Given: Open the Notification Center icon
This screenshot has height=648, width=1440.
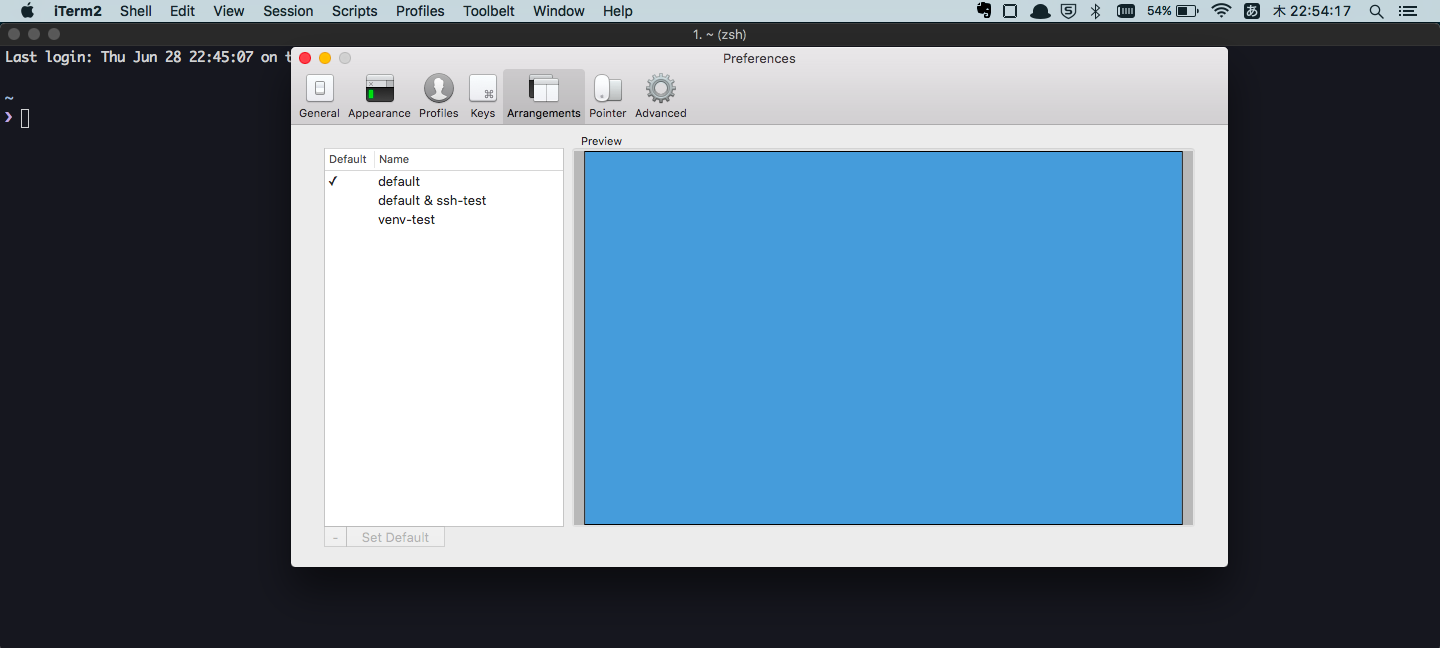Looking at the screenshot, I should [1407, 11].
